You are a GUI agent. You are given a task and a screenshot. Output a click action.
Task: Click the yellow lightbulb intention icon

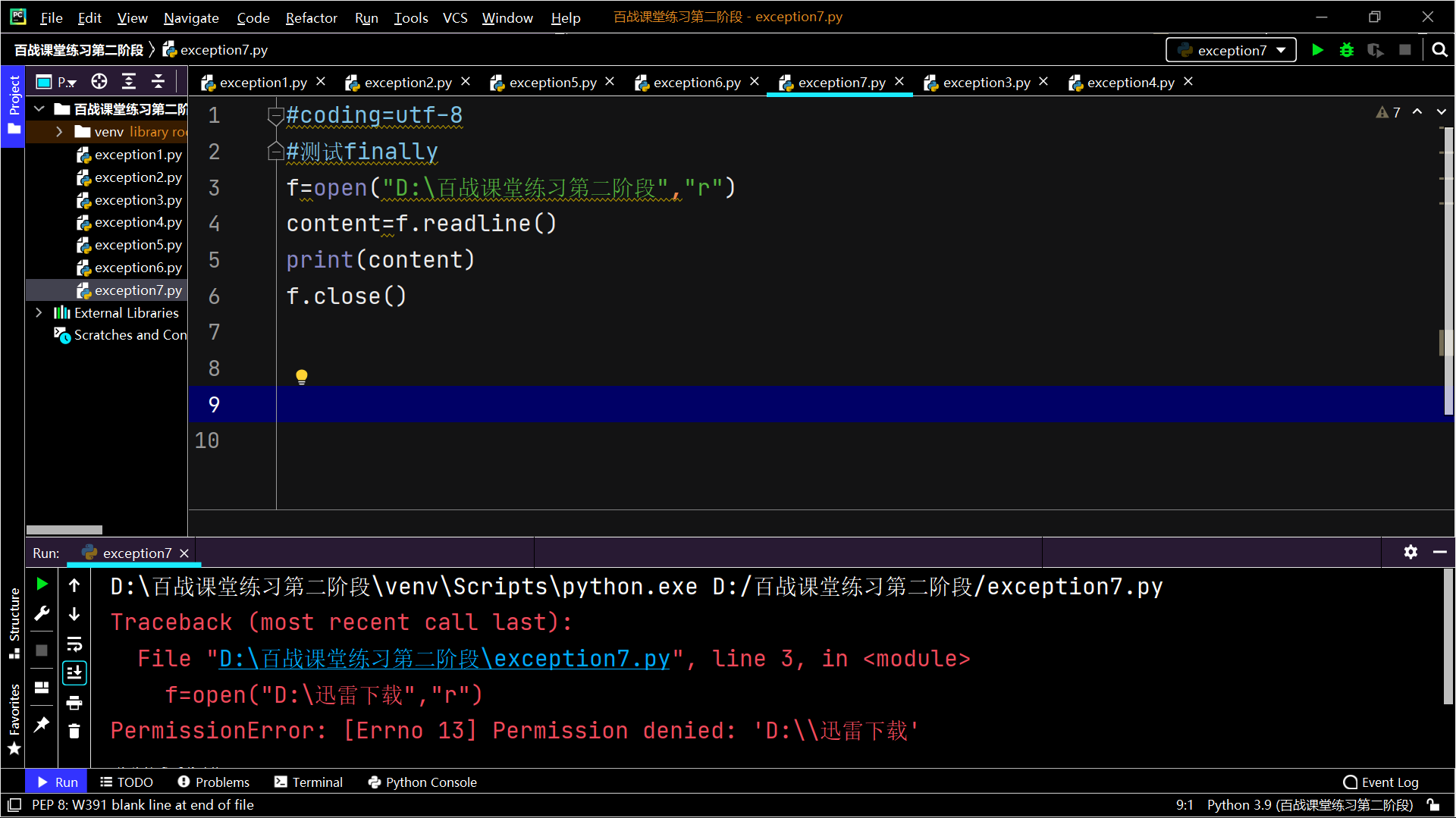click(x=302, y=377)
